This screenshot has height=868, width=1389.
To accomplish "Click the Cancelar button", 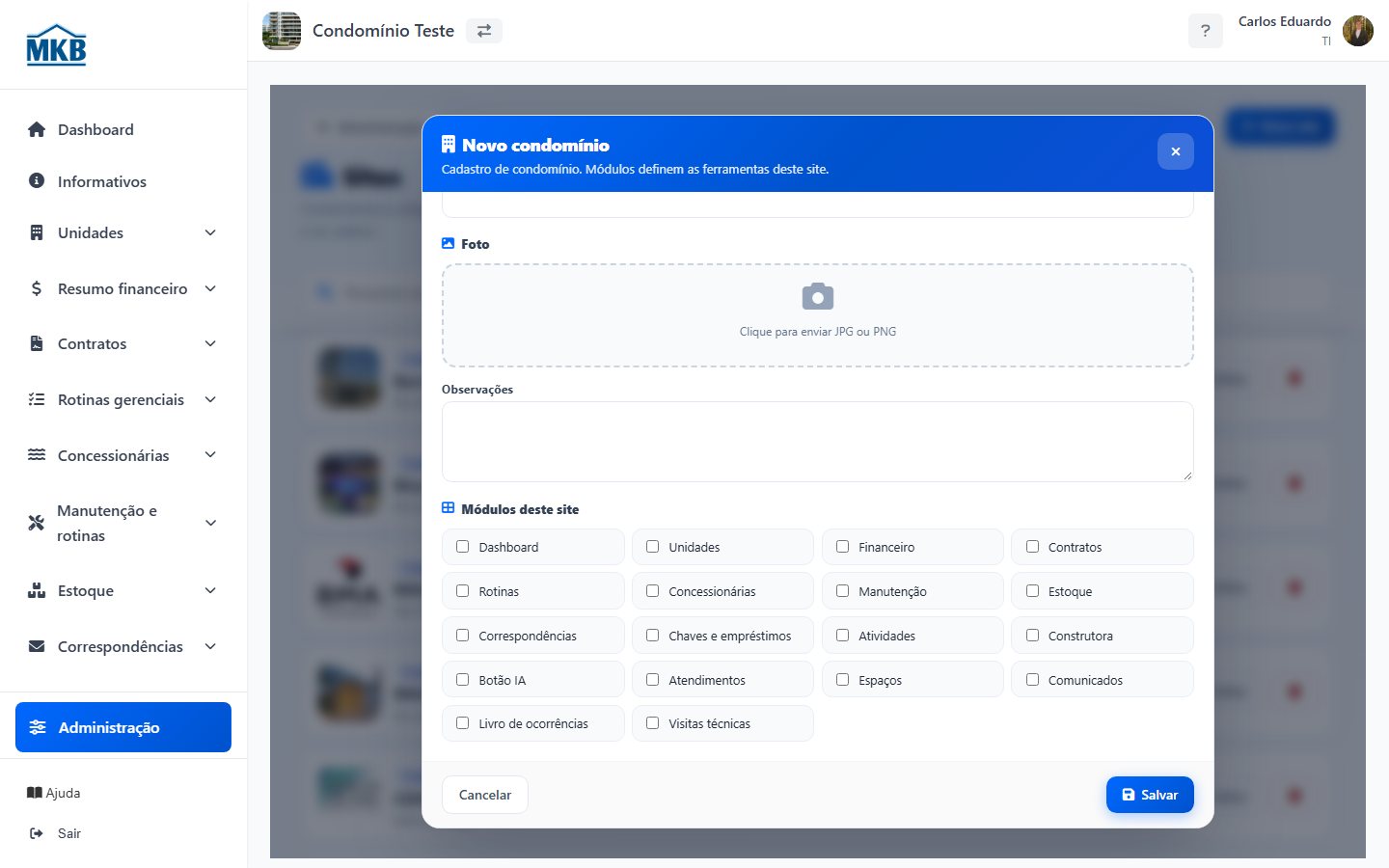I will pos(485,795).
